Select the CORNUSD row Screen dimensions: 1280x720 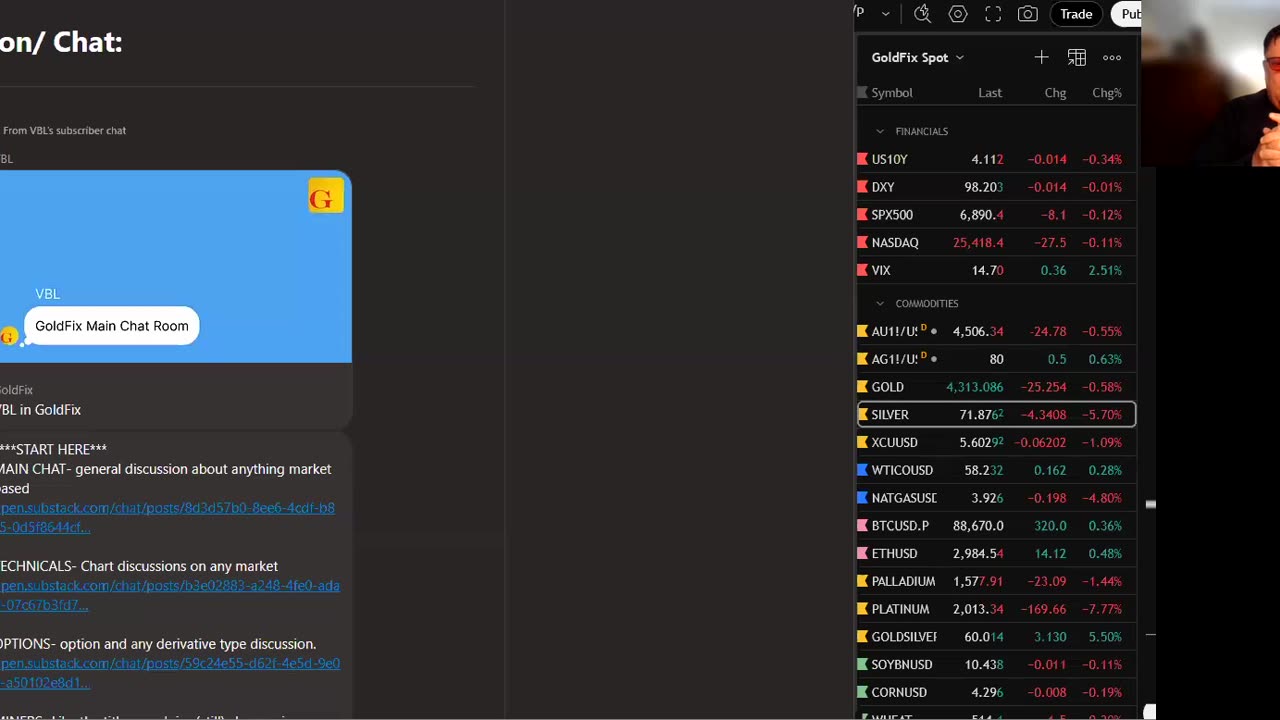click(x=996, y=692)
